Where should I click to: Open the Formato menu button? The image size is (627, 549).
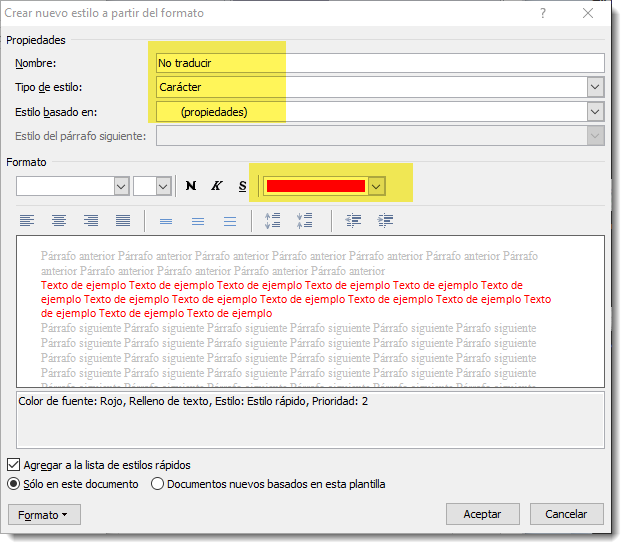tap(44, 515)
